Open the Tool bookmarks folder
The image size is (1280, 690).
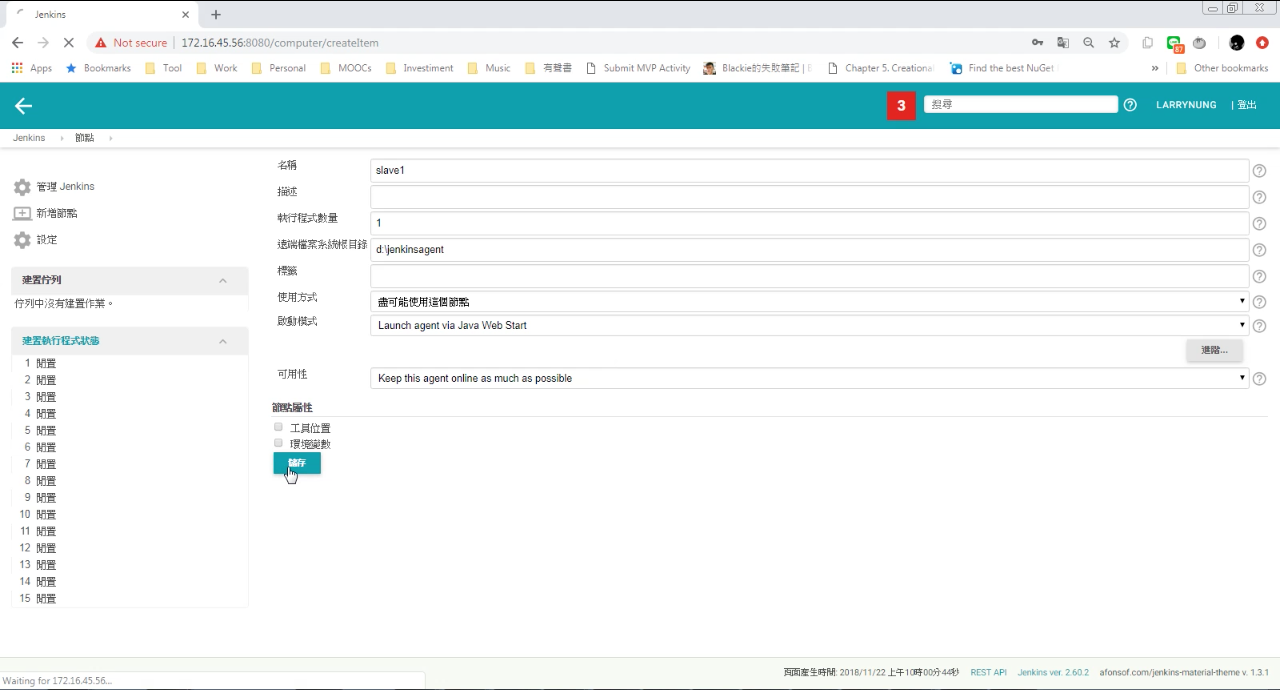coord(164,68)
